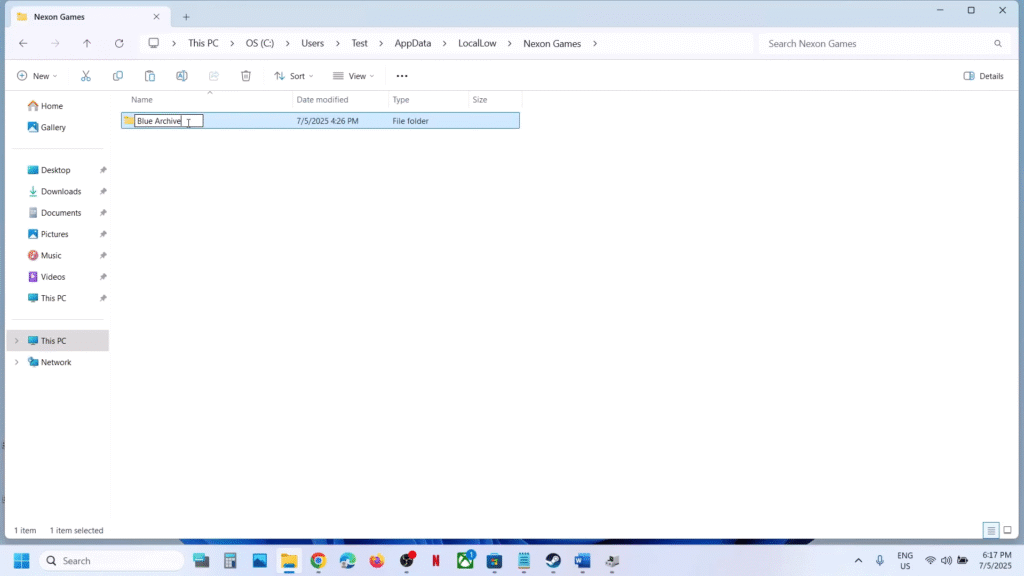
Task: Open Microsoft Store from taskbar
Action: 494,560
